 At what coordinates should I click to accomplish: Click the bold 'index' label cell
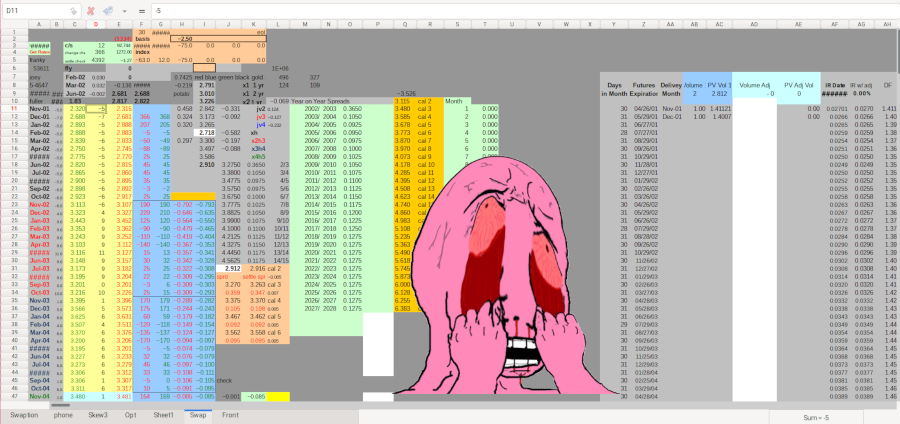[x=142, y=52]
